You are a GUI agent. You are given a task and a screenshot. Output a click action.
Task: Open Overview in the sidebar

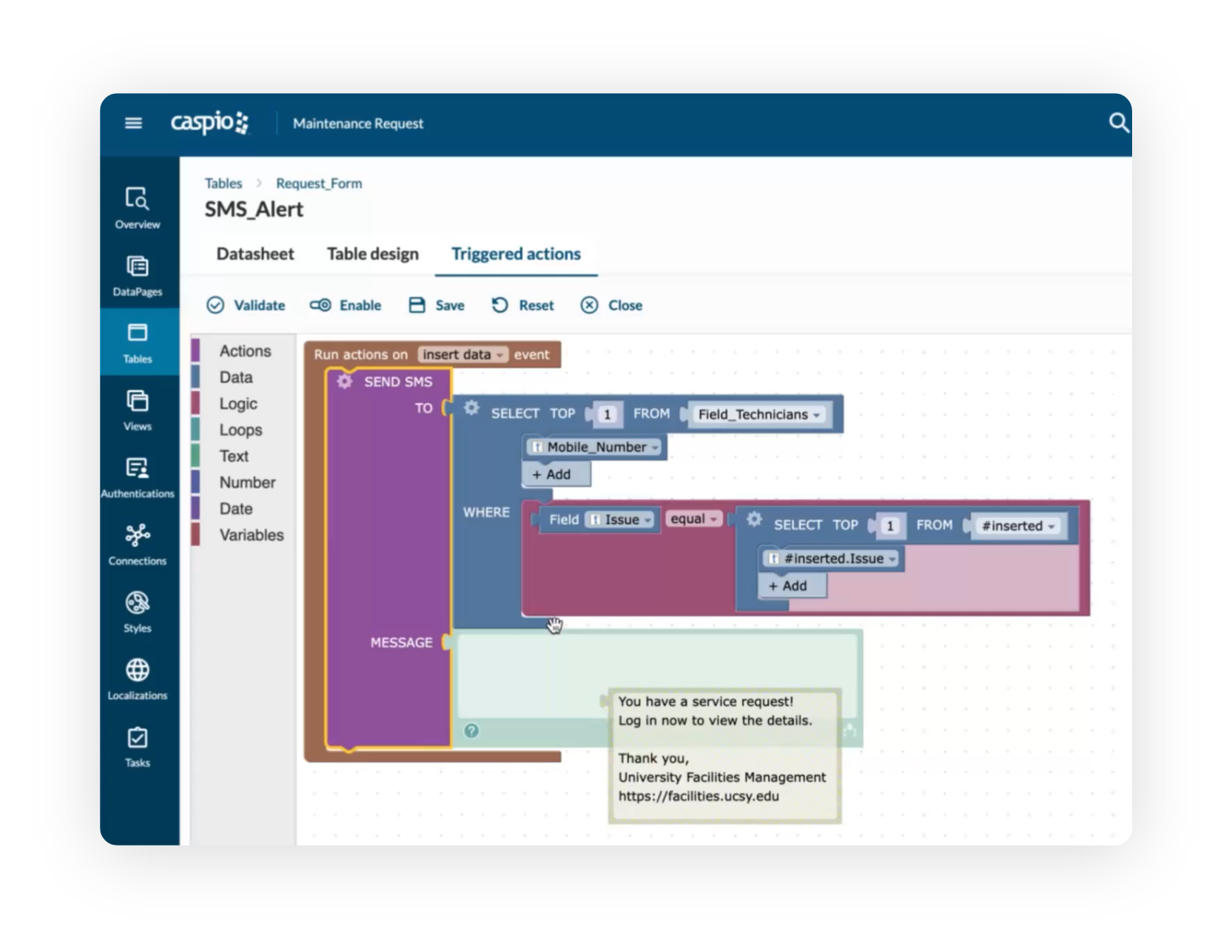[138, 208]
